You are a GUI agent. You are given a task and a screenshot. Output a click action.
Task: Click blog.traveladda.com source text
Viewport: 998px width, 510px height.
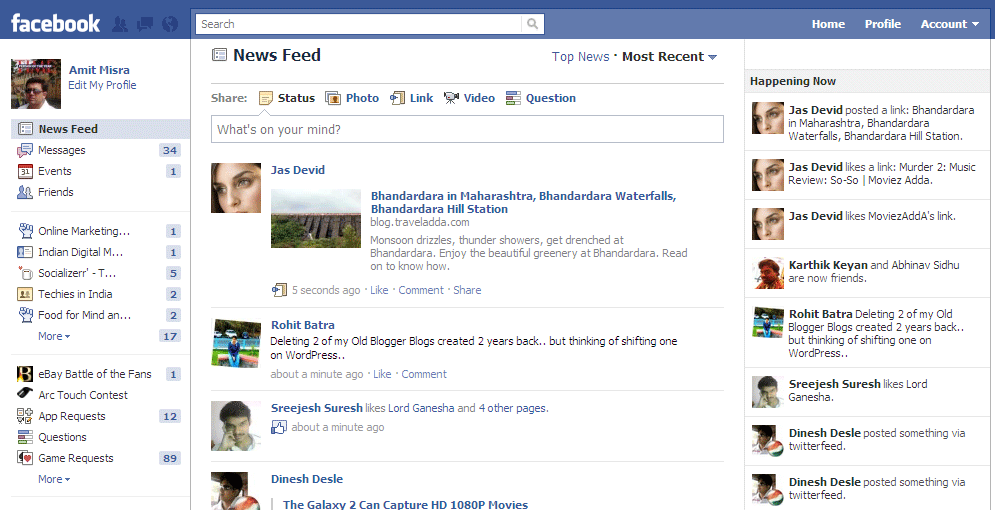coord(420,222)
